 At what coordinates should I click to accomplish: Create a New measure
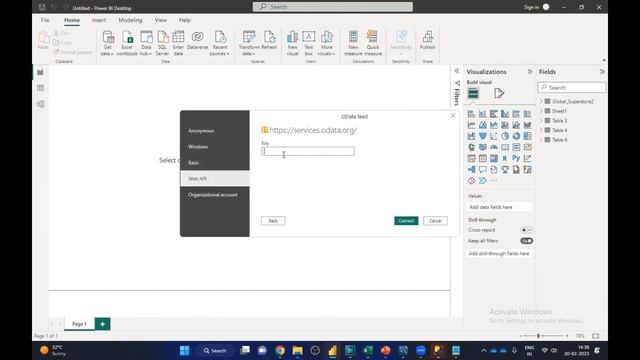(353, 43)
